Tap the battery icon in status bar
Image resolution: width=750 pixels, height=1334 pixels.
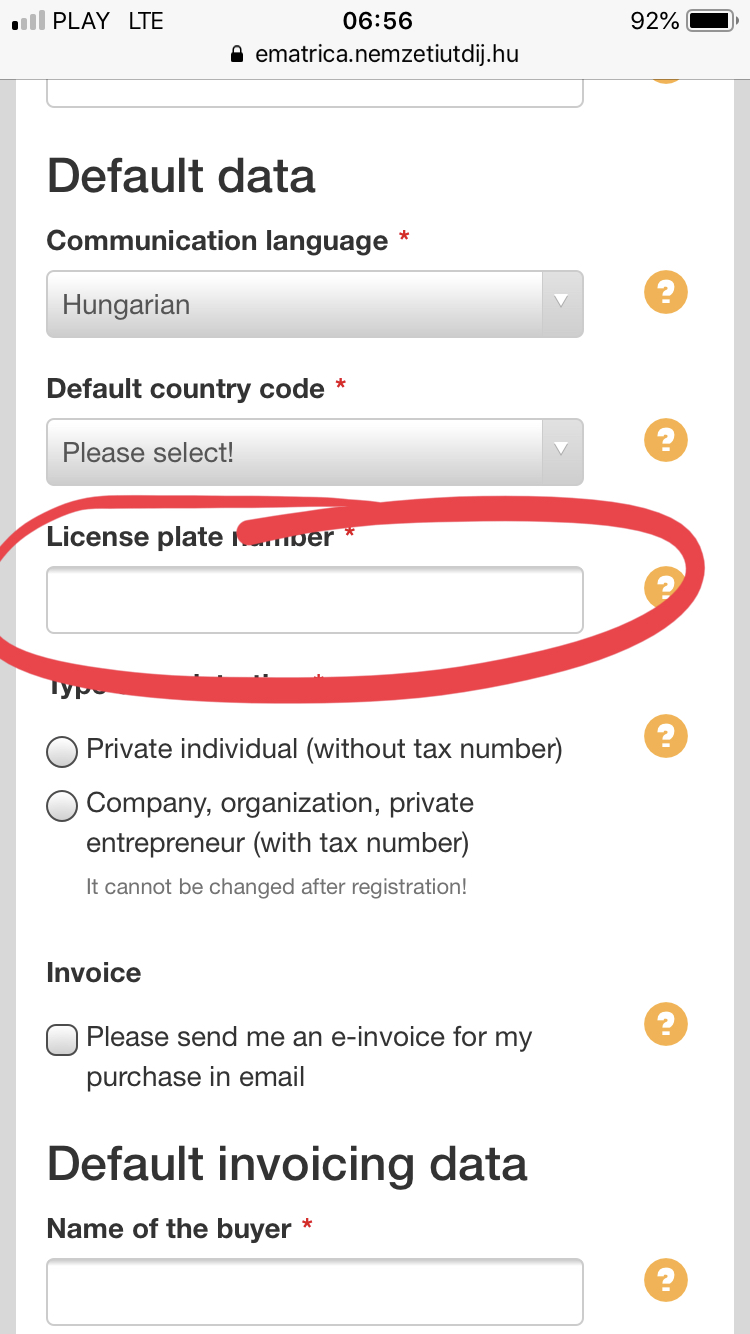pyautogui.click(x=711, y=21)
